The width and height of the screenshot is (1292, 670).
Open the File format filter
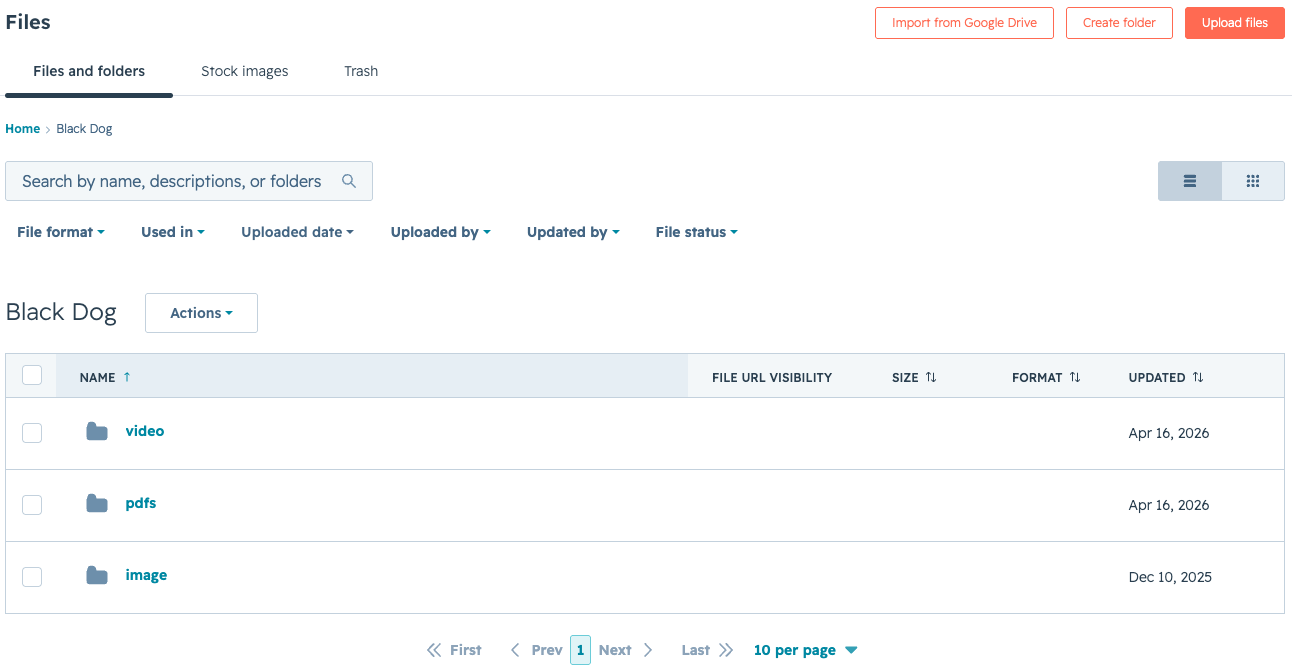[x=61, y=232]
